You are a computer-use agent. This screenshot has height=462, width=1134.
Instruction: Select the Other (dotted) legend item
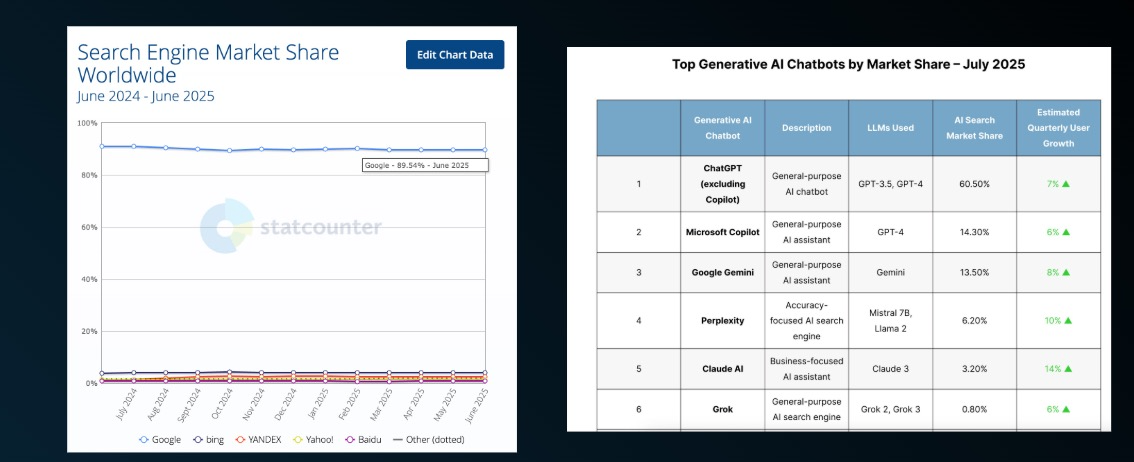click(x=428, y=439)
